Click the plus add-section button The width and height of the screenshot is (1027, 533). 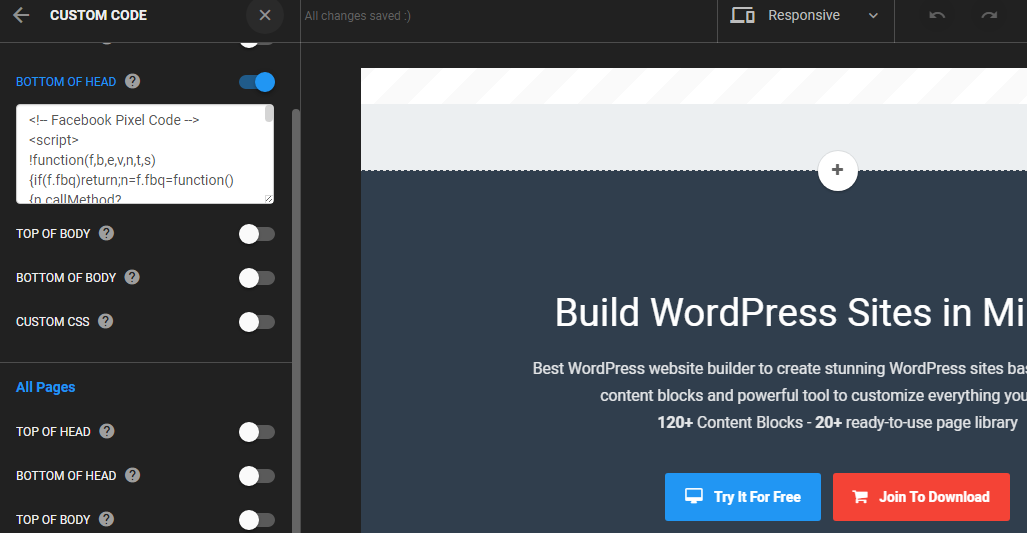[x=837, y=170]
